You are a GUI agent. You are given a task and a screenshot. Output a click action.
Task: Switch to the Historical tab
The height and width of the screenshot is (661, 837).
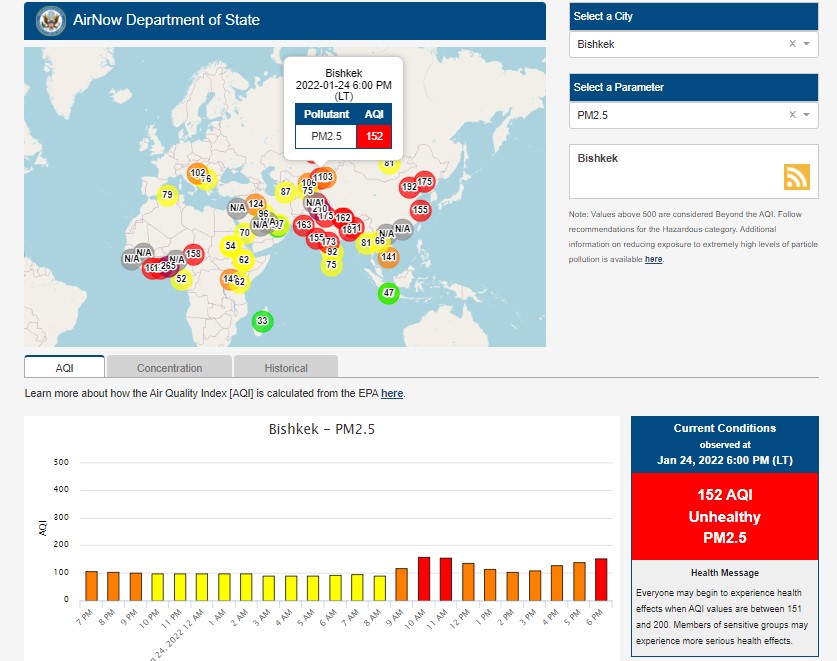(285, 368)
